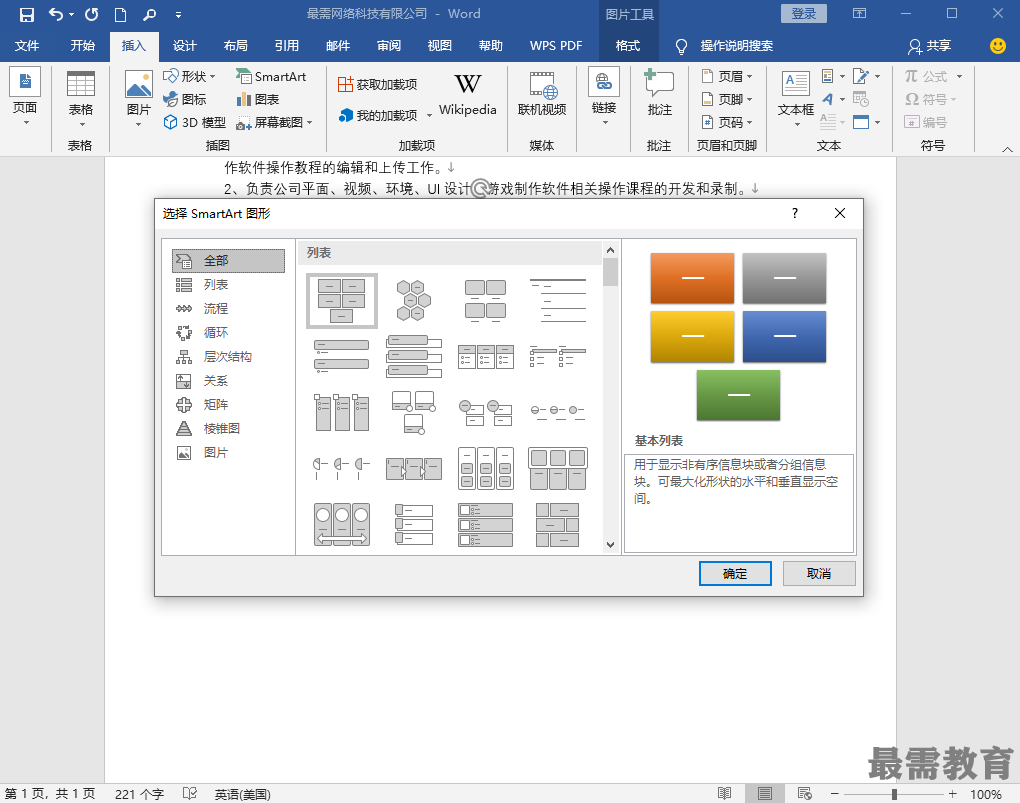Insert an icon via 图标

point(185,99)
